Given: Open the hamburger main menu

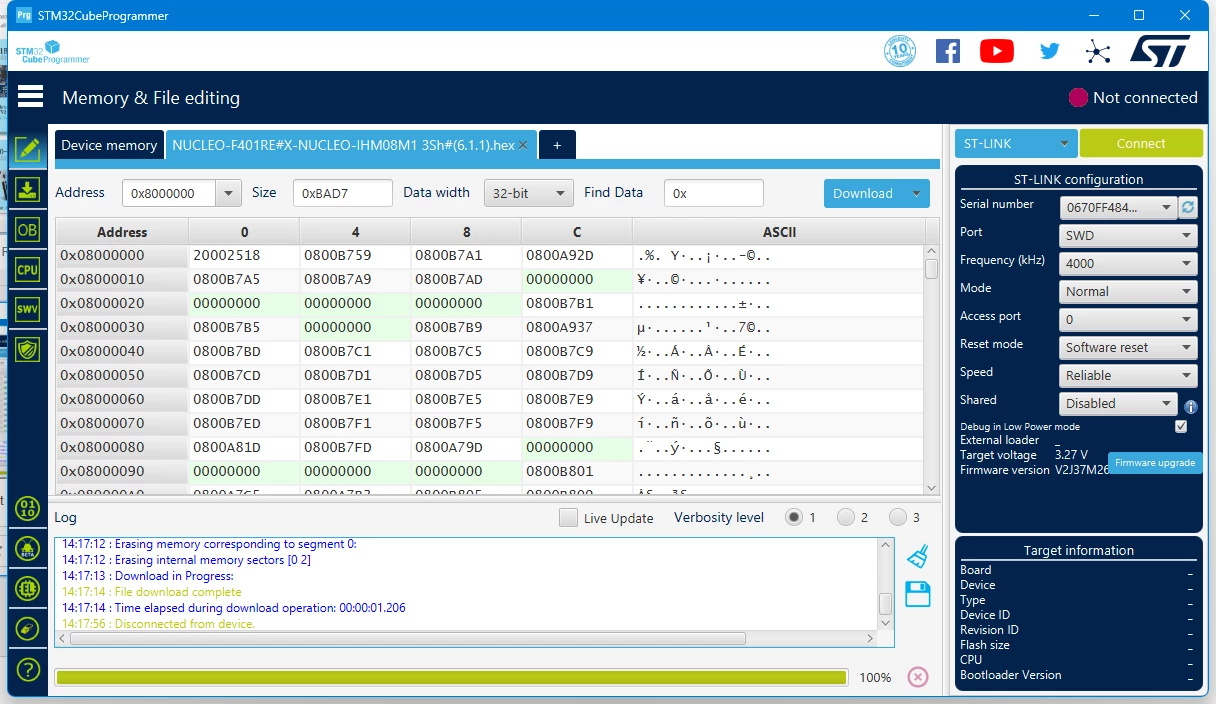Looking at the screenshot, I should [x=30, y=97].
